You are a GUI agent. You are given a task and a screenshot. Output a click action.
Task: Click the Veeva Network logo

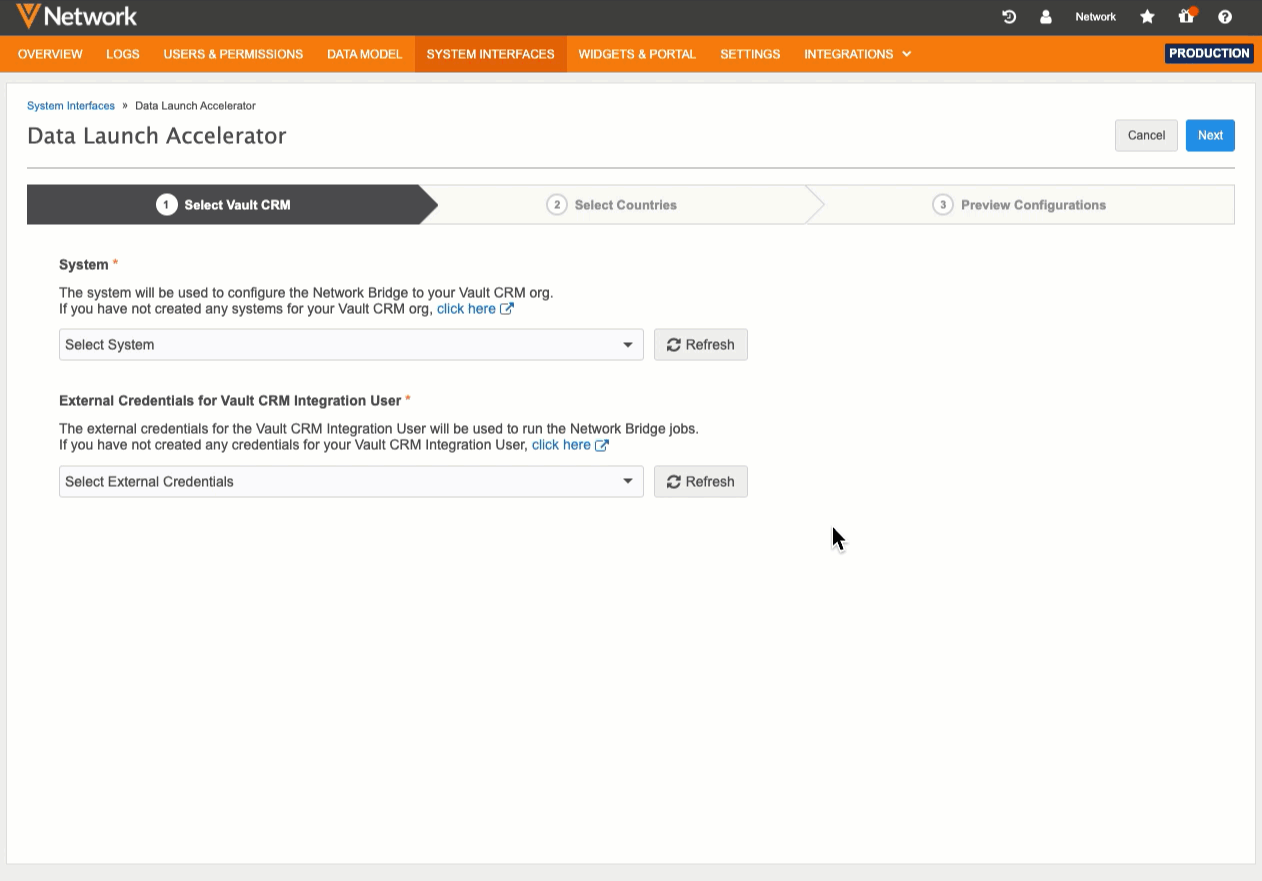(x=76, y=16)
